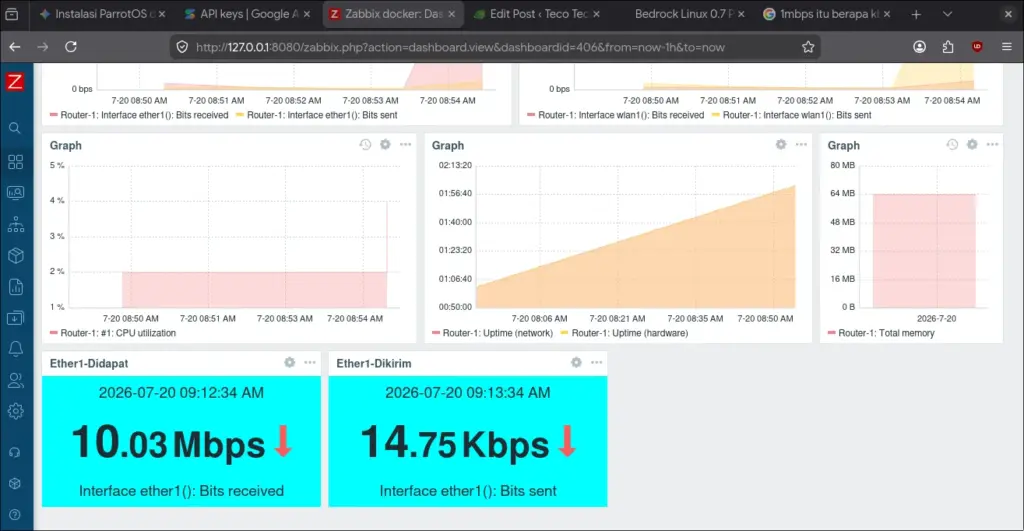This screenshot has width=1024, height=531.
Task: Click the Zabbix logo in the sidebar
Action: (x=14, y=82)
